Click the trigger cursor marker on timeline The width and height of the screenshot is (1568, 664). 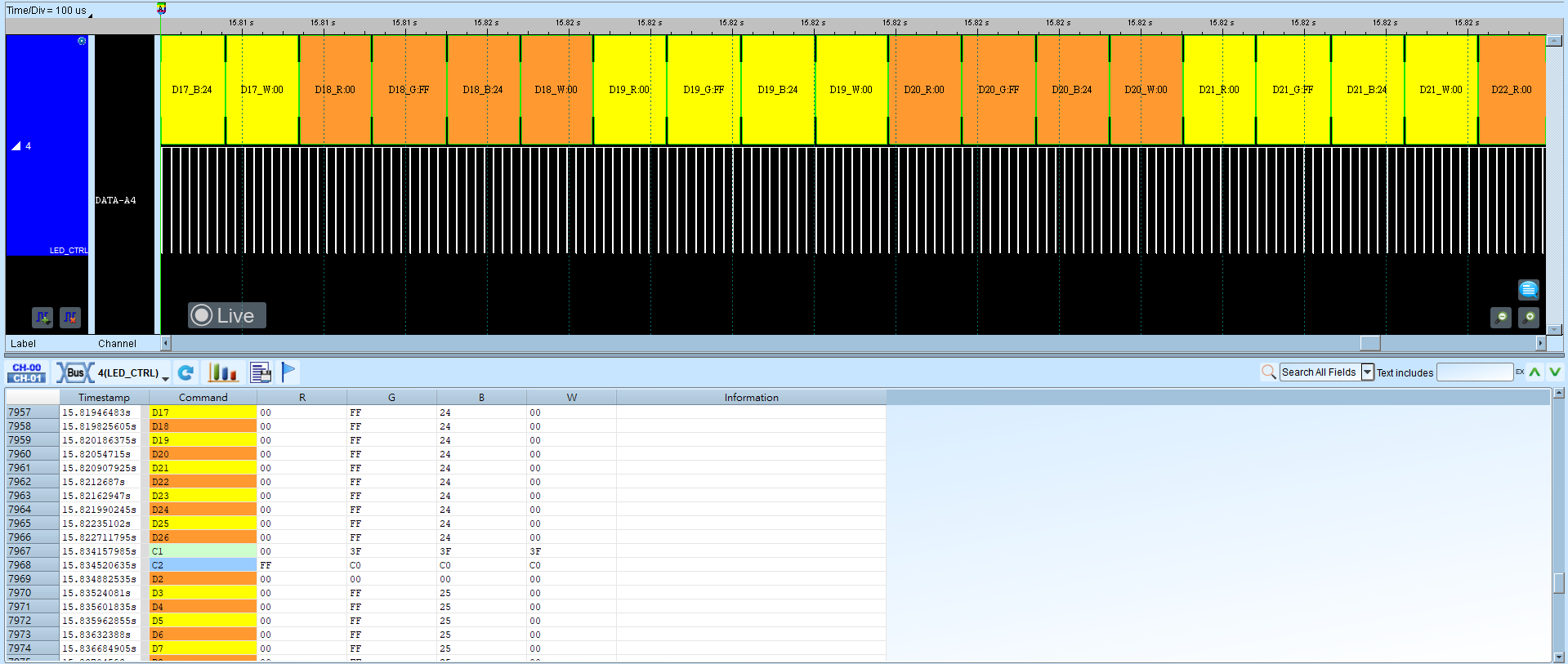(x=161, y=8)
